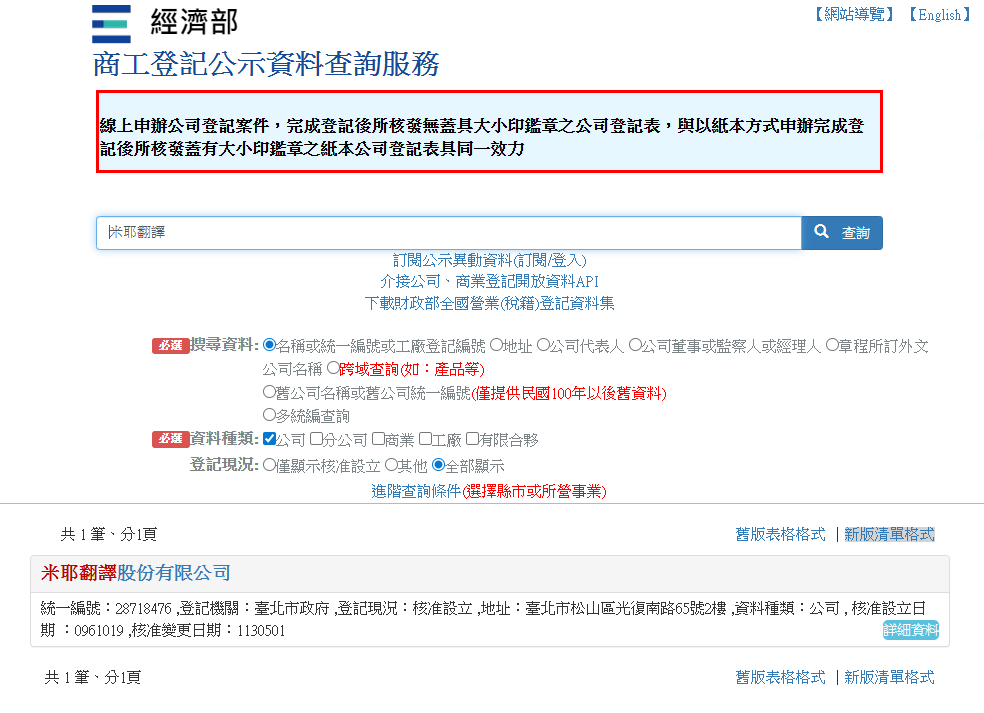Click the 經濟部 logo icon
The image size is (984, 713).
[x=110, y=23]
